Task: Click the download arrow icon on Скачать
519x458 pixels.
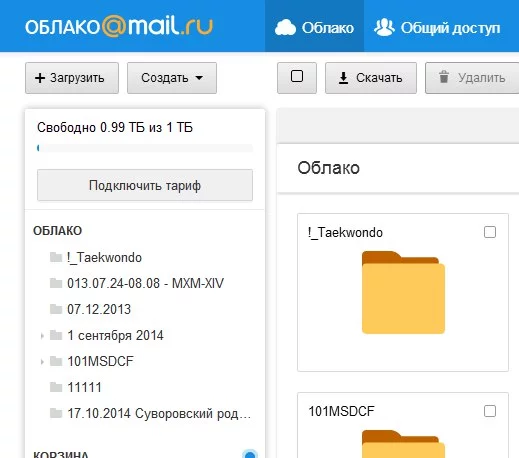Action: (x=343, y=78)
